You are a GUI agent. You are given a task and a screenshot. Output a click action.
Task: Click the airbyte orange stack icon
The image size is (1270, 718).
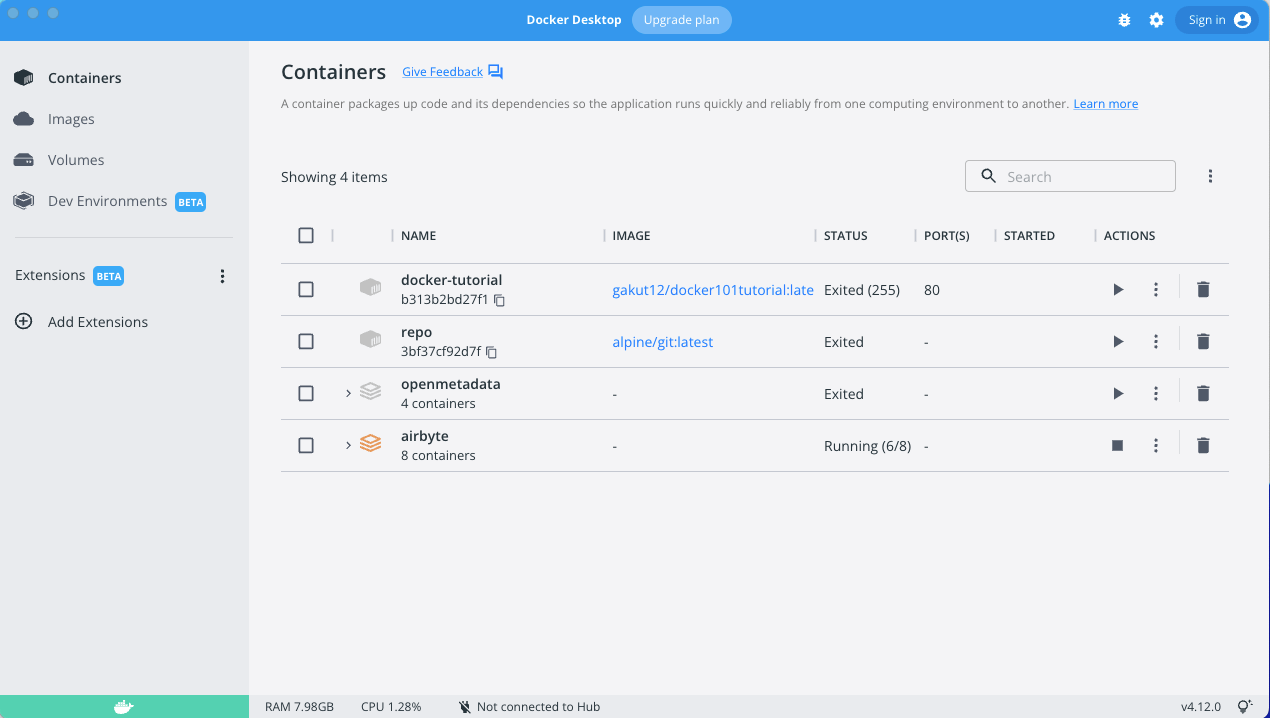point(371,443)
